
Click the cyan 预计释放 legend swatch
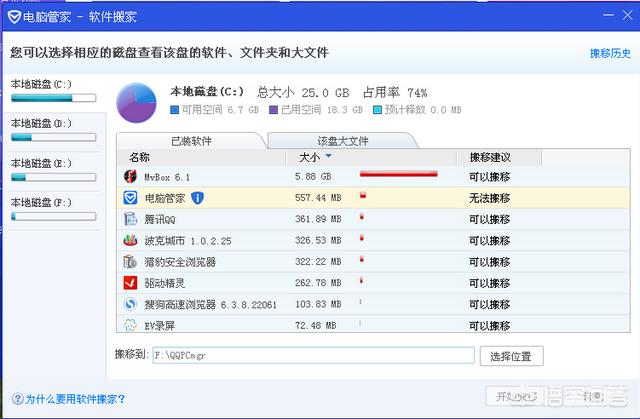point(377,110)
